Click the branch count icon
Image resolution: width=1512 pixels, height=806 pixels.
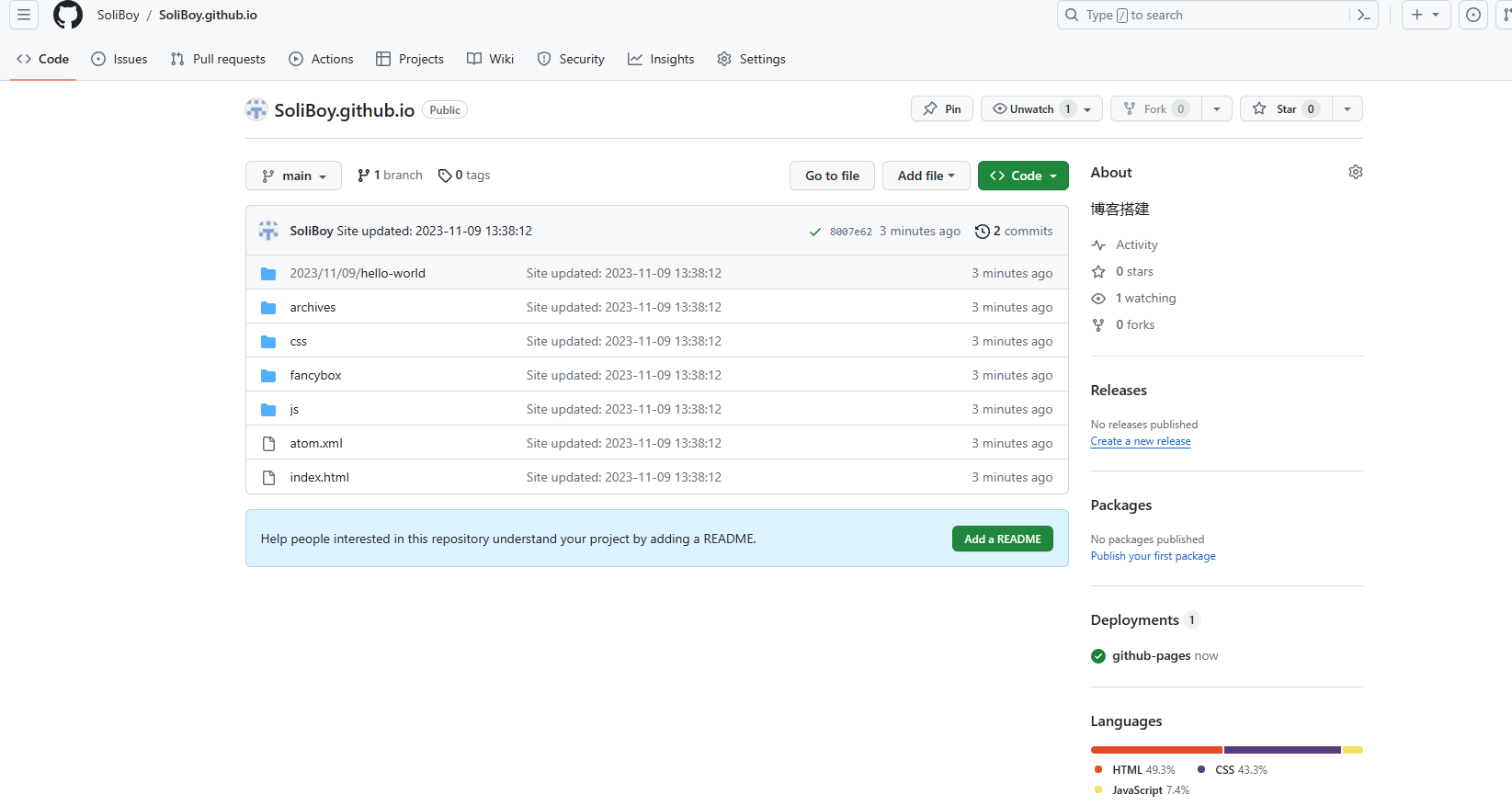[x=364, y=176]
